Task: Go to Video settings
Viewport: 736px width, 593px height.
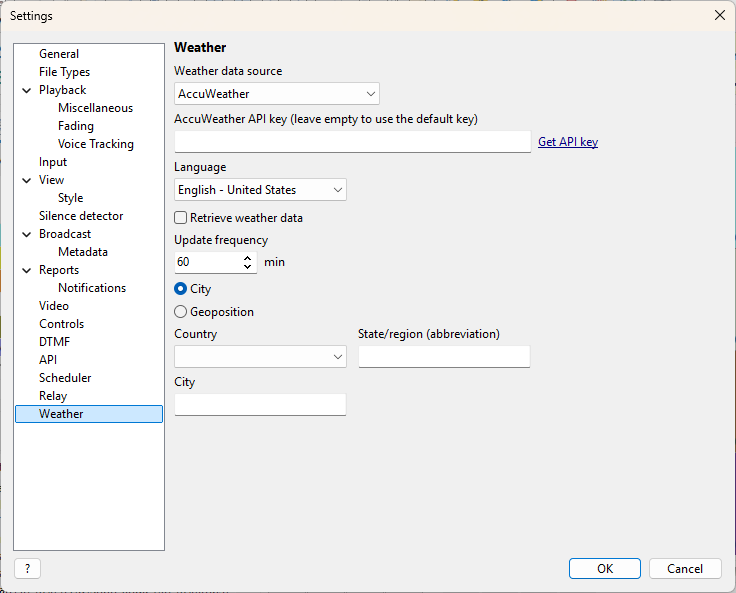Action: click(x=54, y=306)
